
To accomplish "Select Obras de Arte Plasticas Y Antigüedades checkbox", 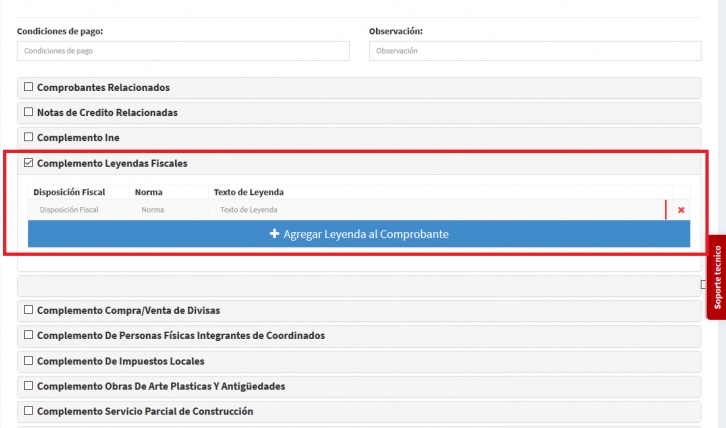I will [x=29, y=386].
